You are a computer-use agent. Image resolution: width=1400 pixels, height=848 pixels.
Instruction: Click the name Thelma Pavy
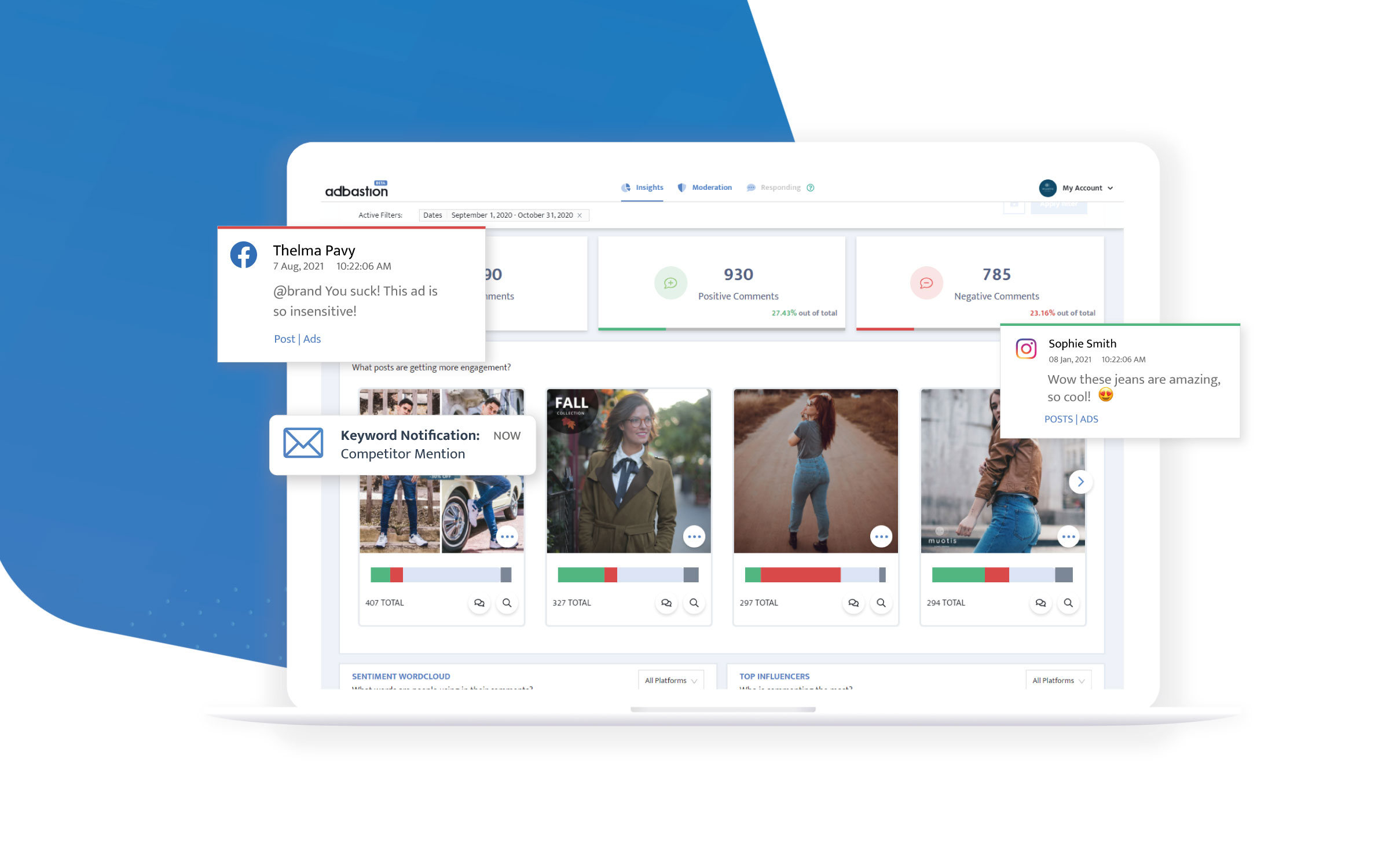point(314,251)
